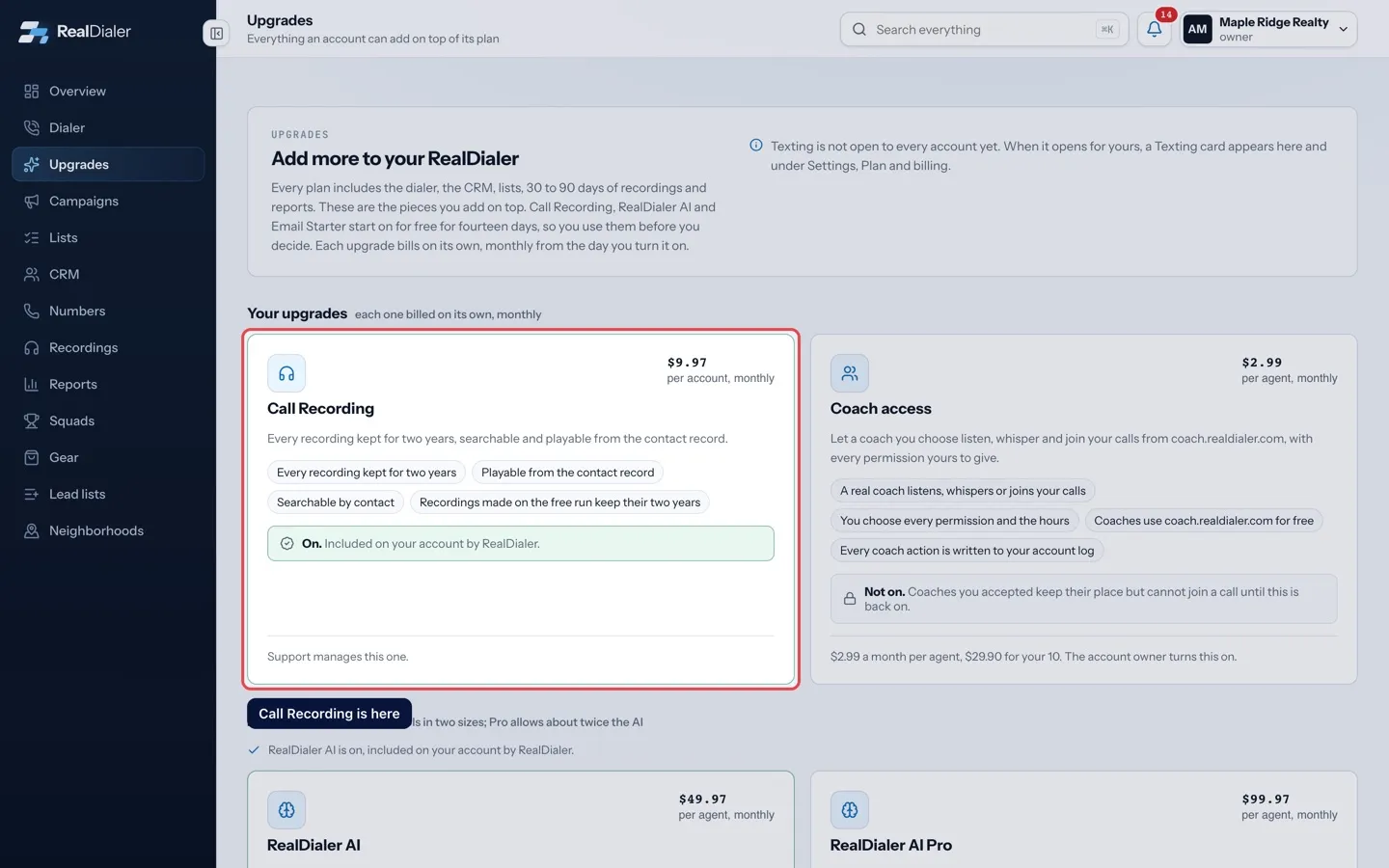Click the check circle in On status
The image size is (1389, 868).
pyautogui.click(x=286, y=544)
